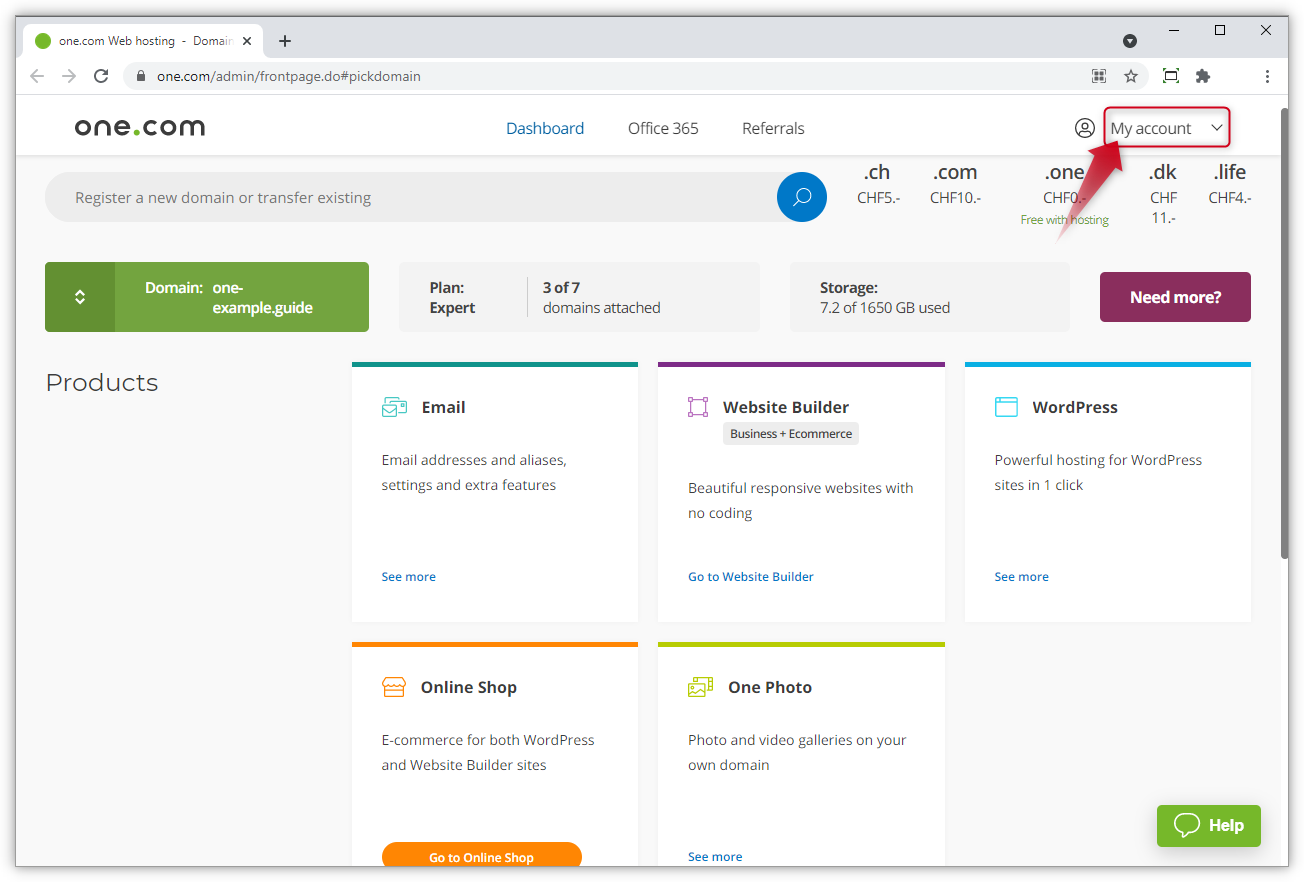The width and height of the screenshot is (1304, 882).
Task: Follow the Go to Website Builder link
Action: (751, 577)
